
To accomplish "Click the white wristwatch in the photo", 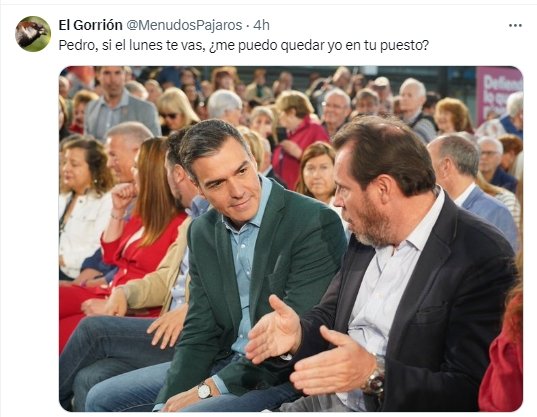I will [204, 390].
